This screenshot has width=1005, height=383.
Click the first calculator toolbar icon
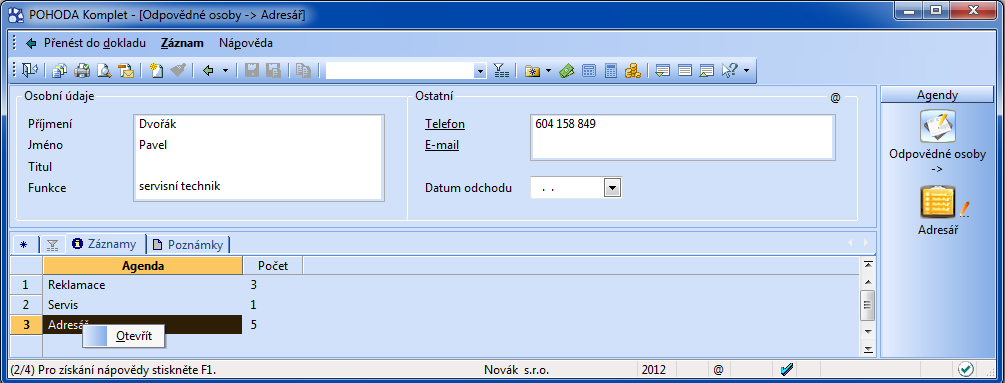pyautogui.click(x=588, y=70)
